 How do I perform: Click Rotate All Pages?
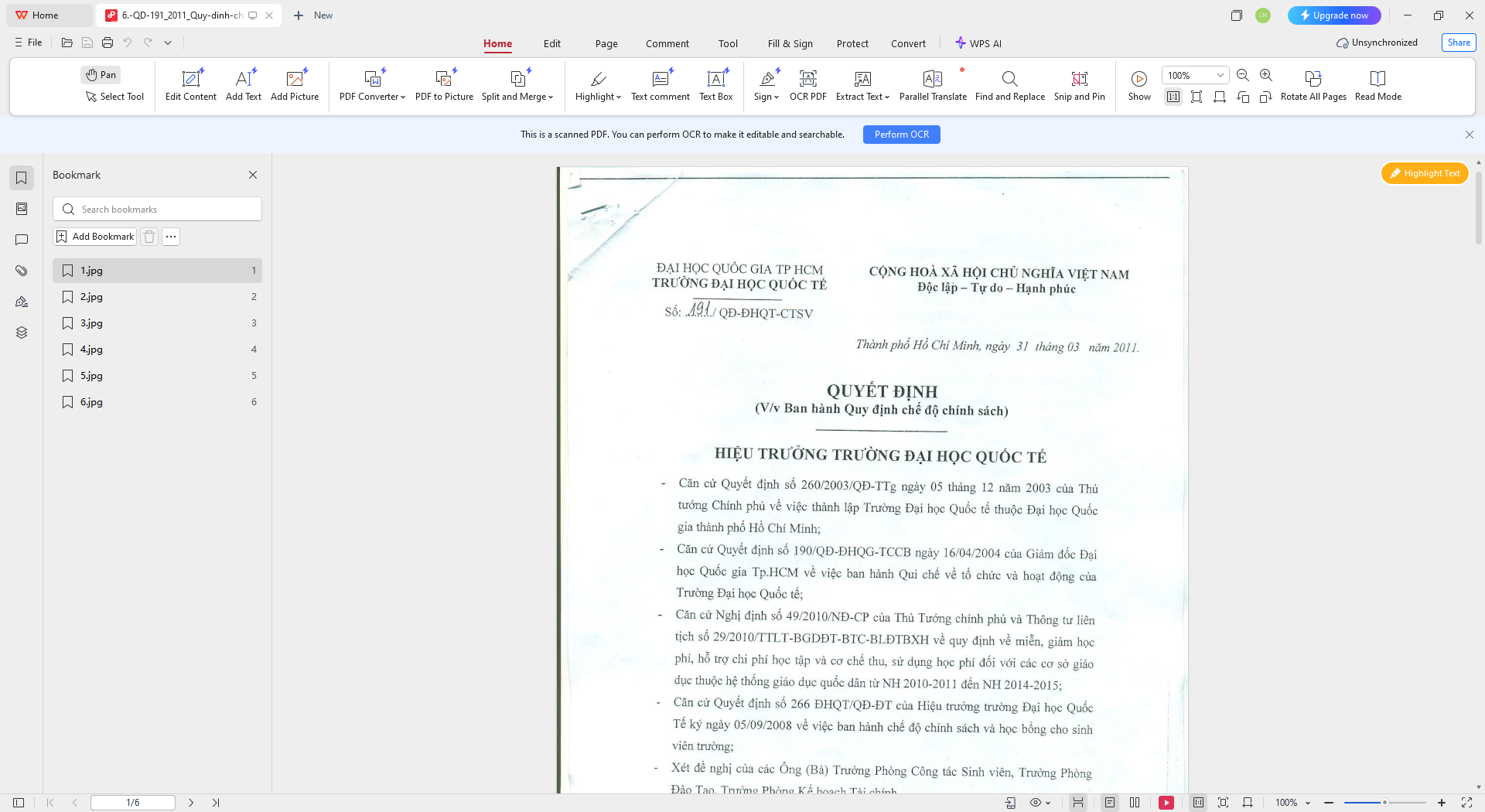1313,86
